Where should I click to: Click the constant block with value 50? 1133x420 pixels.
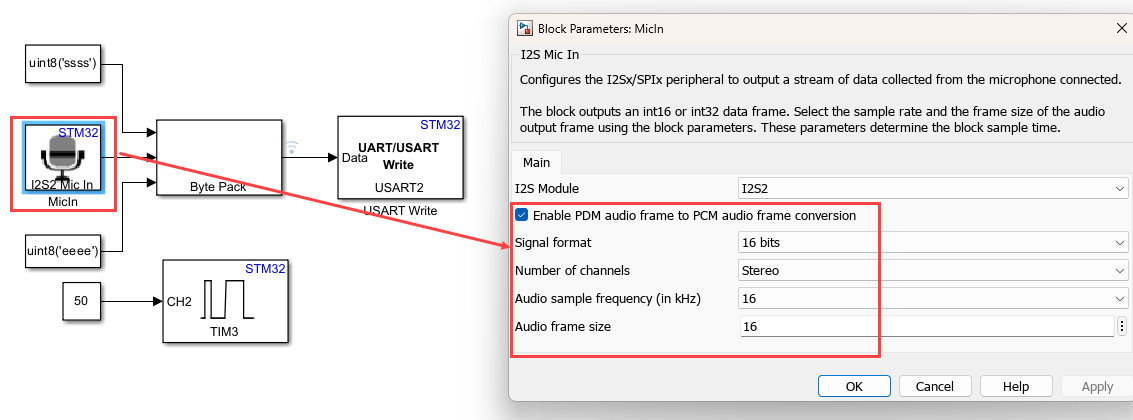point(82,301)
